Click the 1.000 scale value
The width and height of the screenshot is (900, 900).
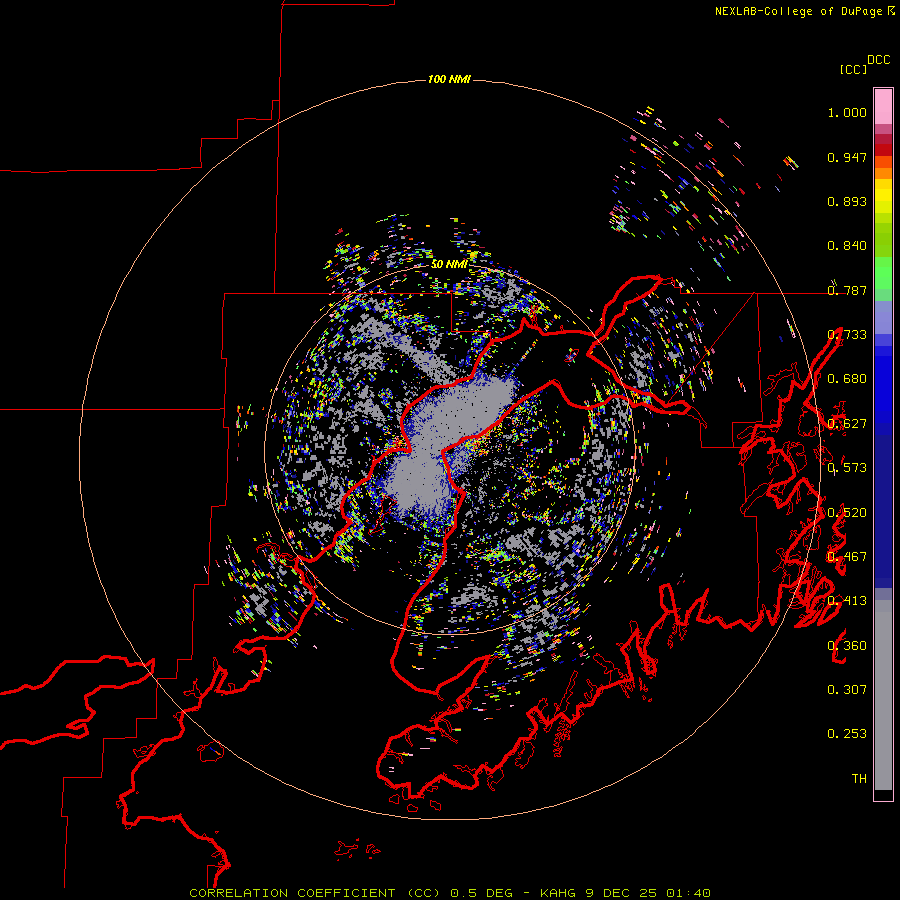[x=847, y=112]
